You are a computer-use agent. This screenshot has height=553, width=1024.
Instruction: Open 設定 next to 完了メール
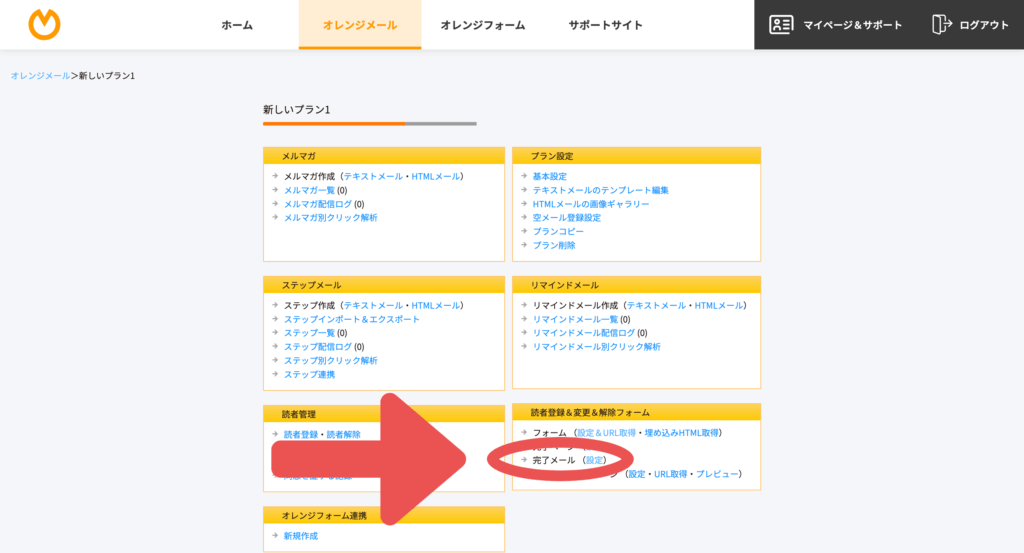click(594, 460)
